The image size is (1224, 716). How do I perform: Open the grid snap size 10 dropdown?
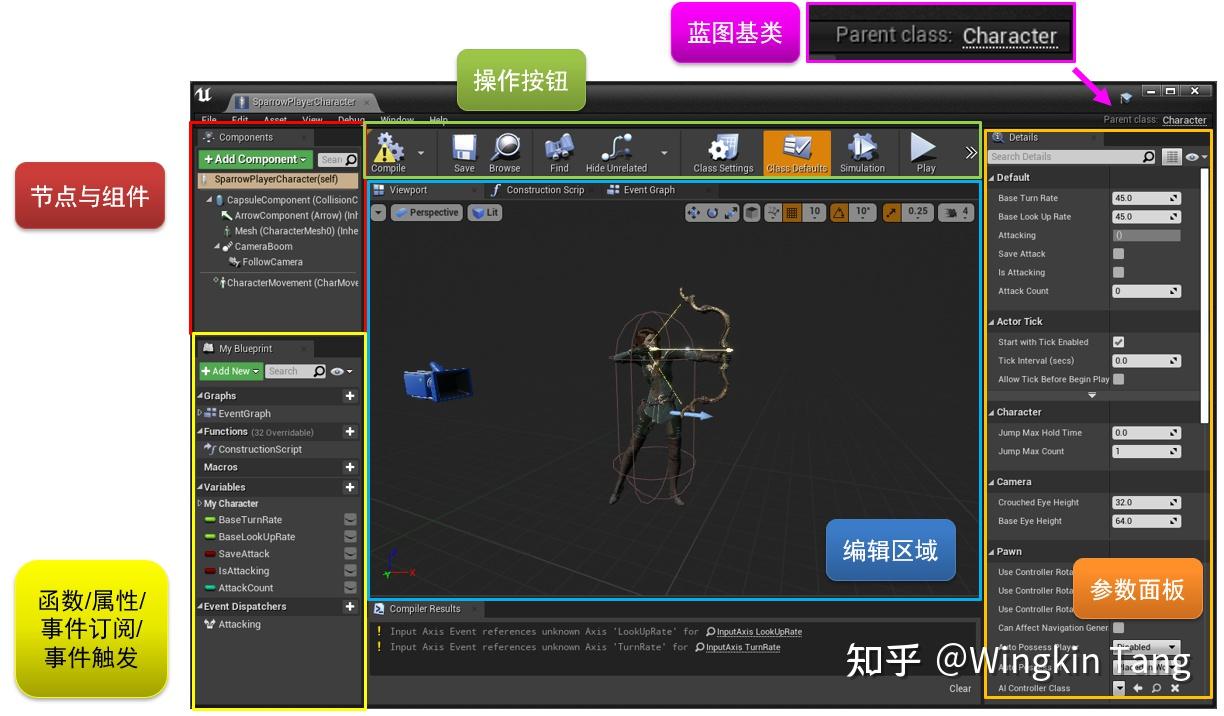pyautogui.click(x=815, y=212)
